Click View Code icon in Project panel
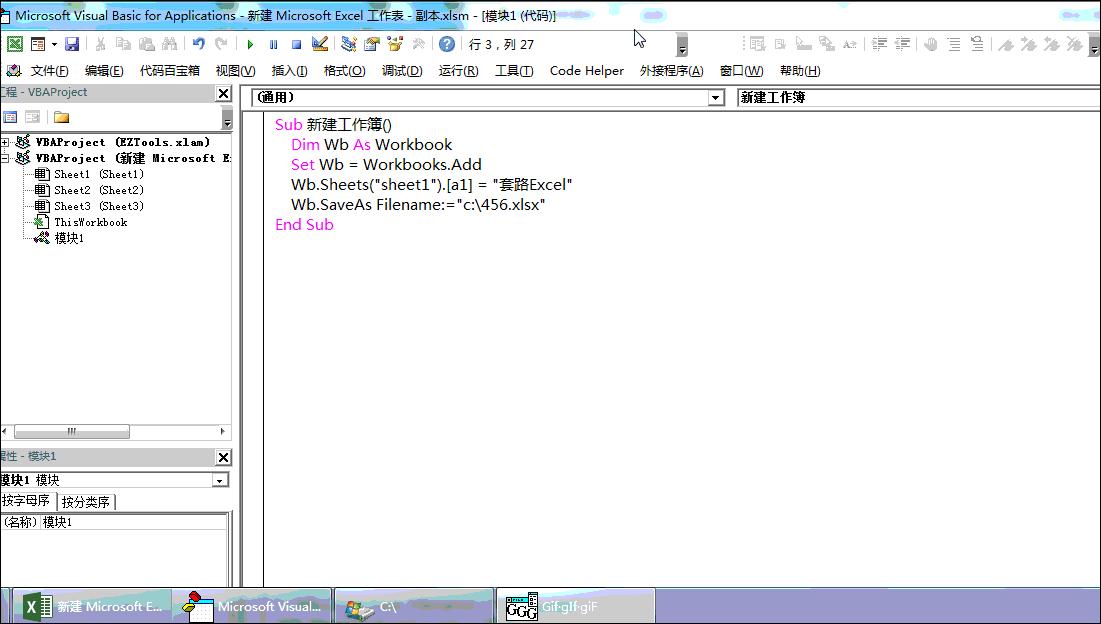 pos(10,117)
